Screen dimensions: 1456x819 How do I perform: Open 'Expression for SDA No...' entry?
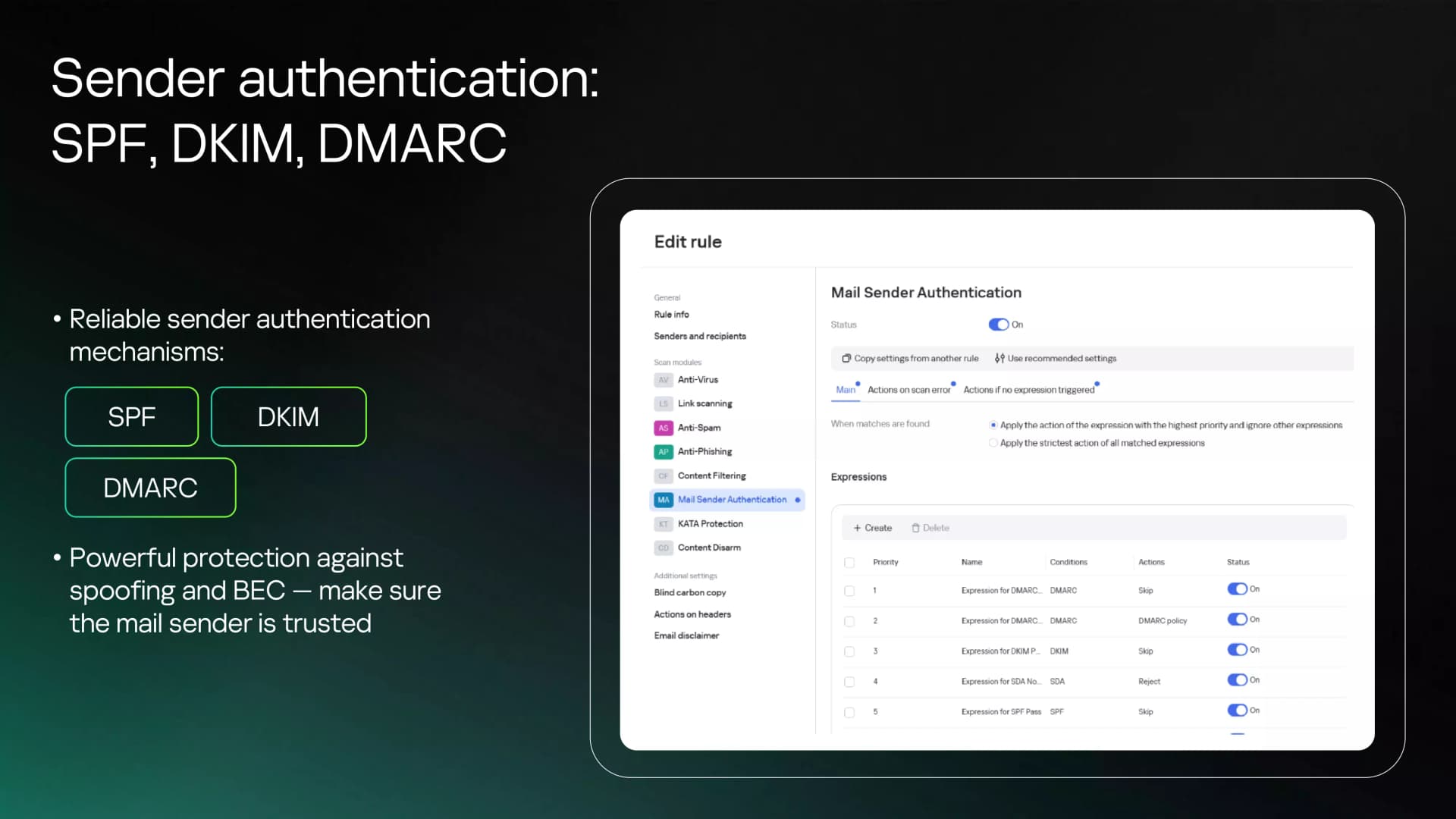pos(1001,682)
